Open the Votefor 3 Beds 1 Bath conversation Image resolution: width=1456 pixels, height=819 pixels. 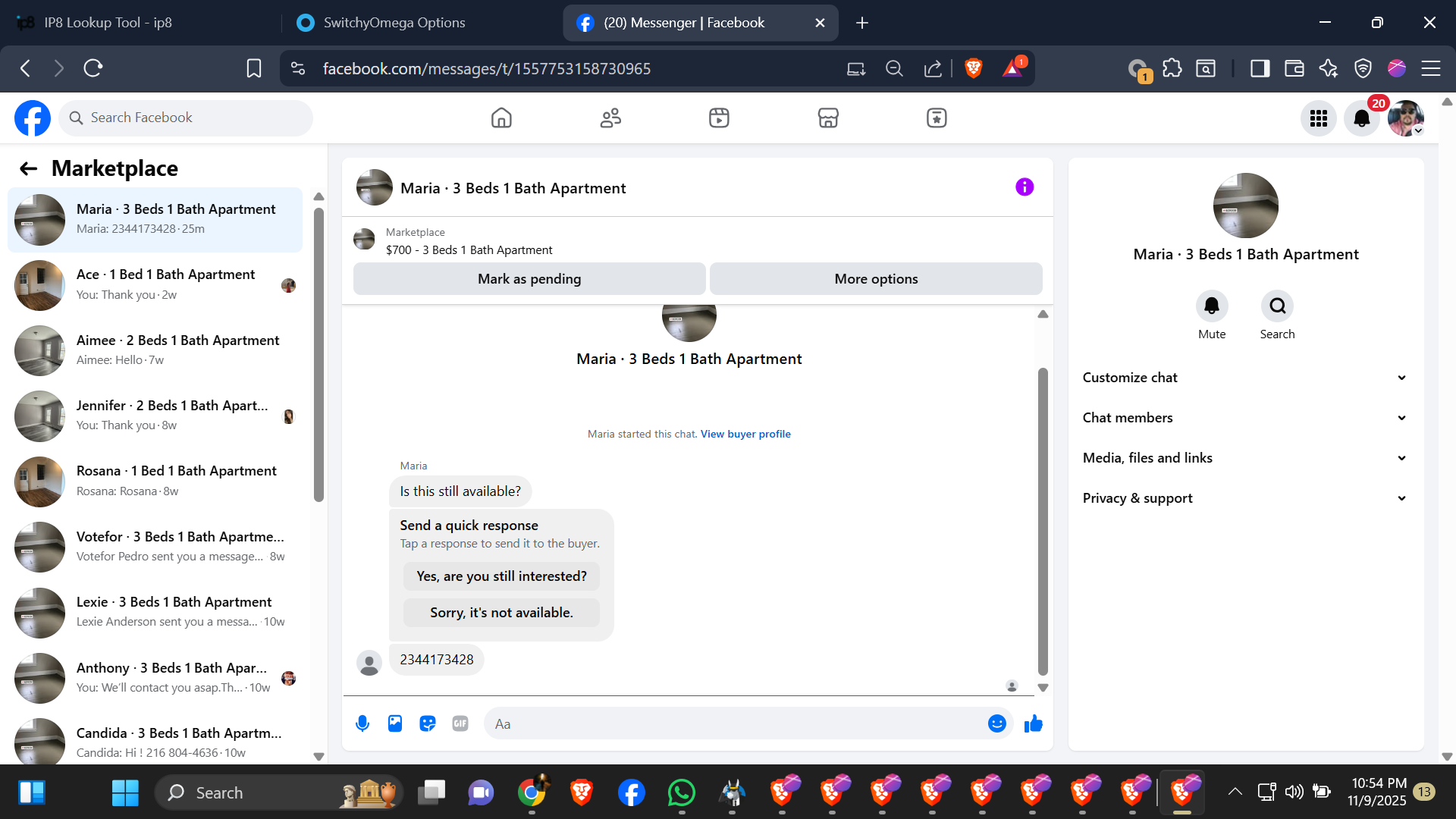click(155, 547)
